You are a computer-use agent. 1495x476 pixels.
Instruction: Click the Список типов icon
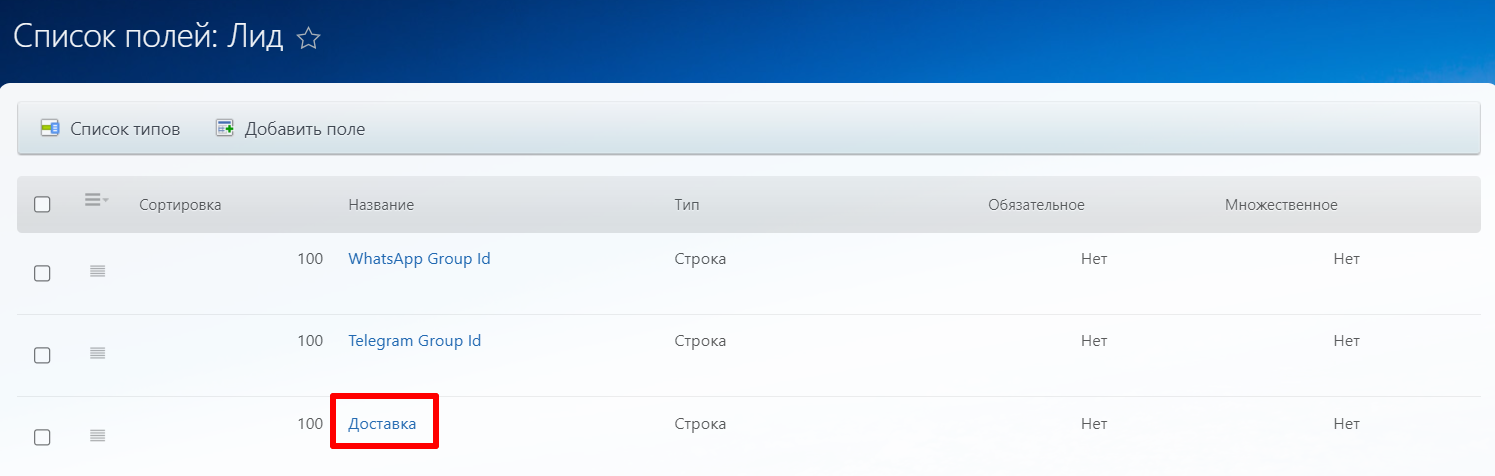click(50, 128)
